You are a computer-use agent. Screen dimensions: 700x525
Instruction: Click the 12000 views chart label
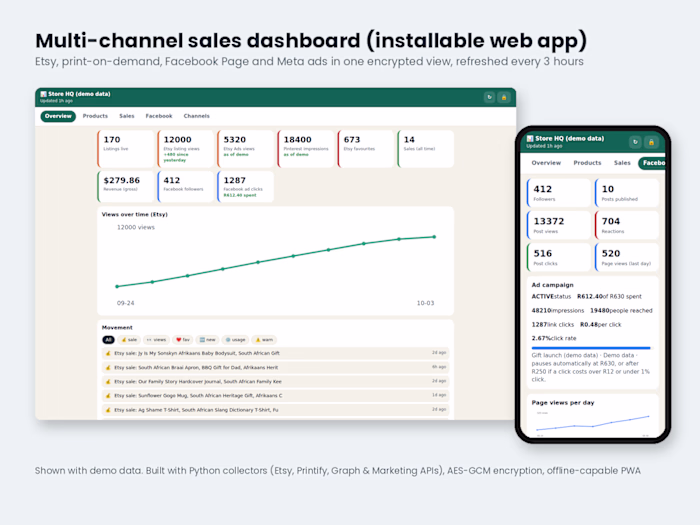[136, 227]
